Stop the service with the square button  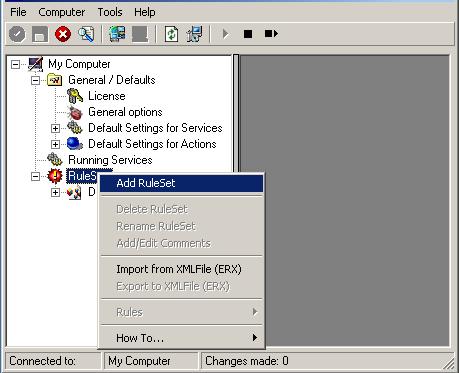[248, 34]
